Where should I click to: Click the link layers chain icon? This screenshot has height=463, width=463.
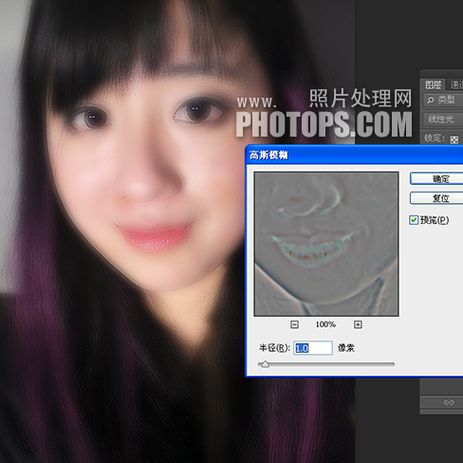[x=449, y=402]
